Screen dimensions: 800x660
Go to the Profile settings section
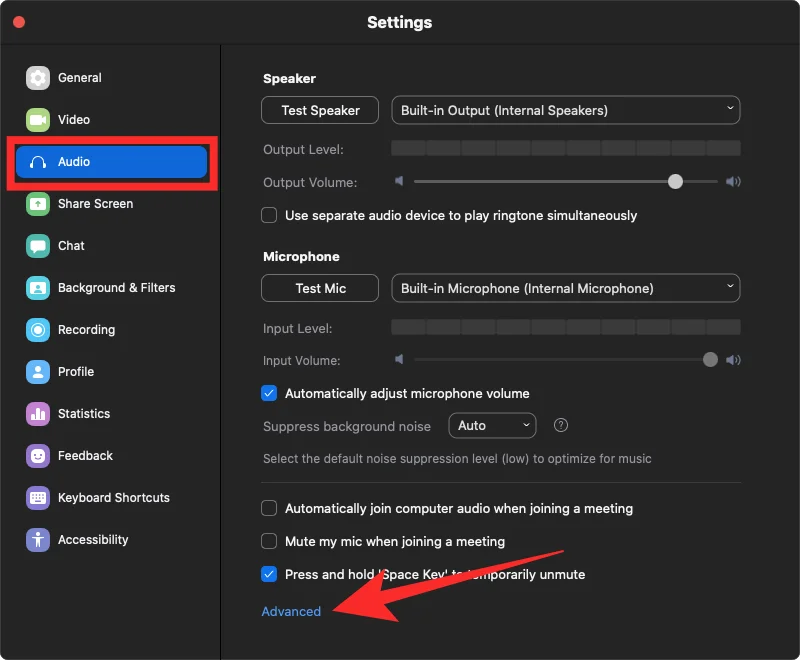click(76, 372)
